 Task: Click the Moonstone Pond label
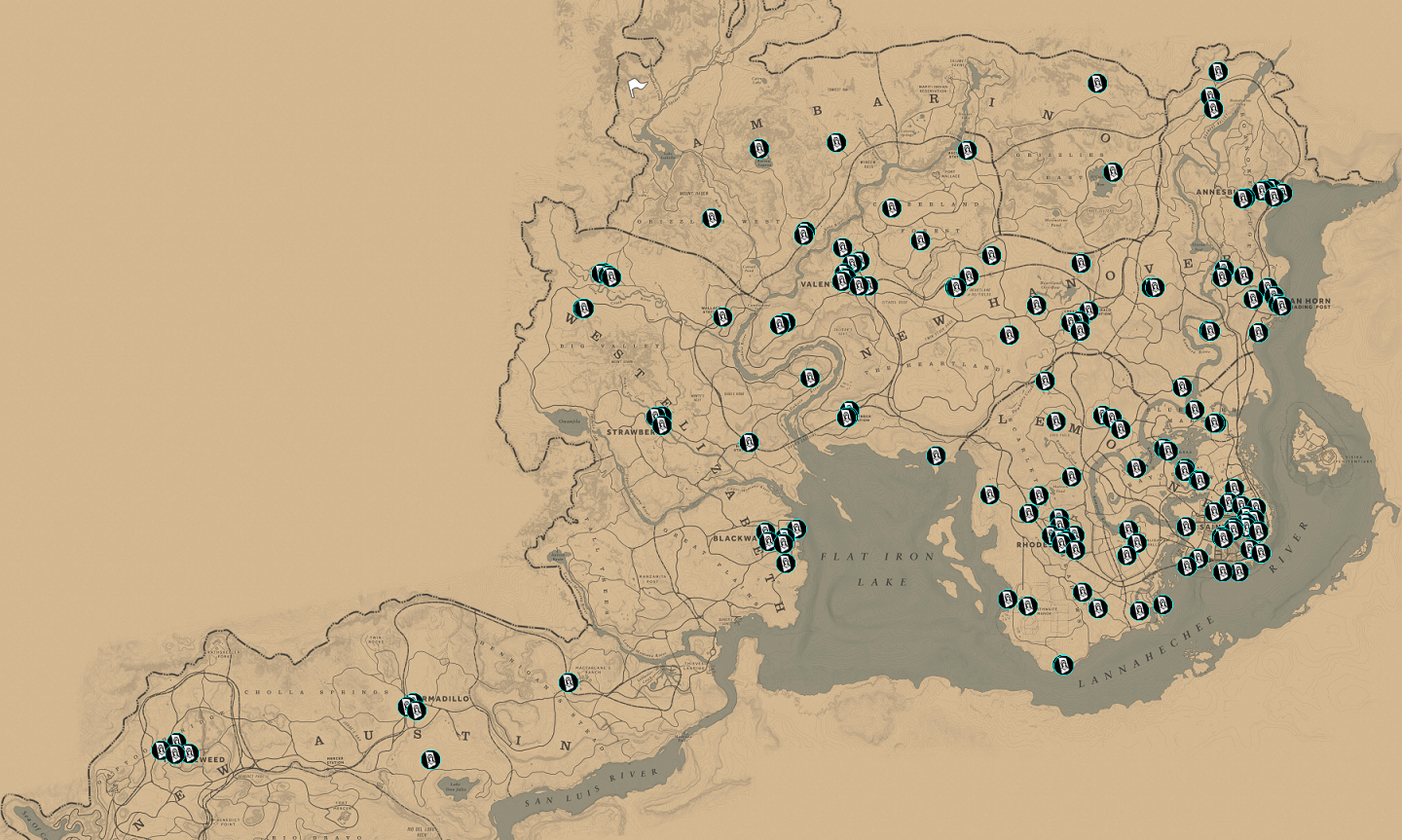coord(1056,223)
